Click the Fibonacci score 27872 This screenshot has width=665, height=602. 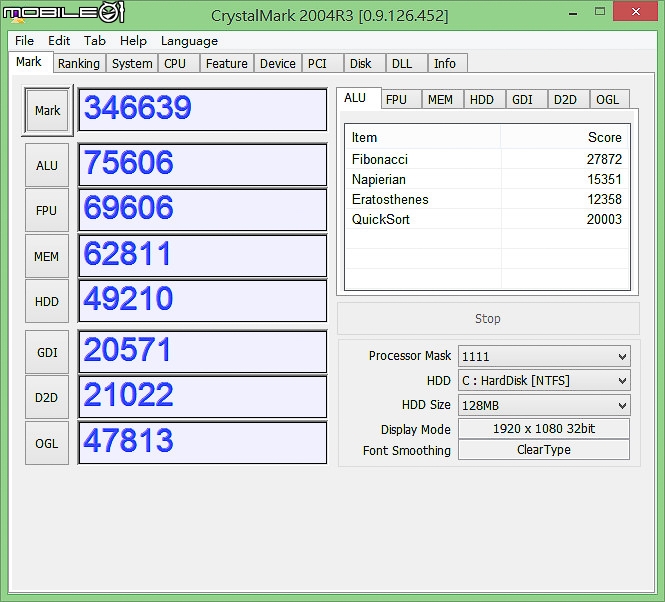[604, 159]
